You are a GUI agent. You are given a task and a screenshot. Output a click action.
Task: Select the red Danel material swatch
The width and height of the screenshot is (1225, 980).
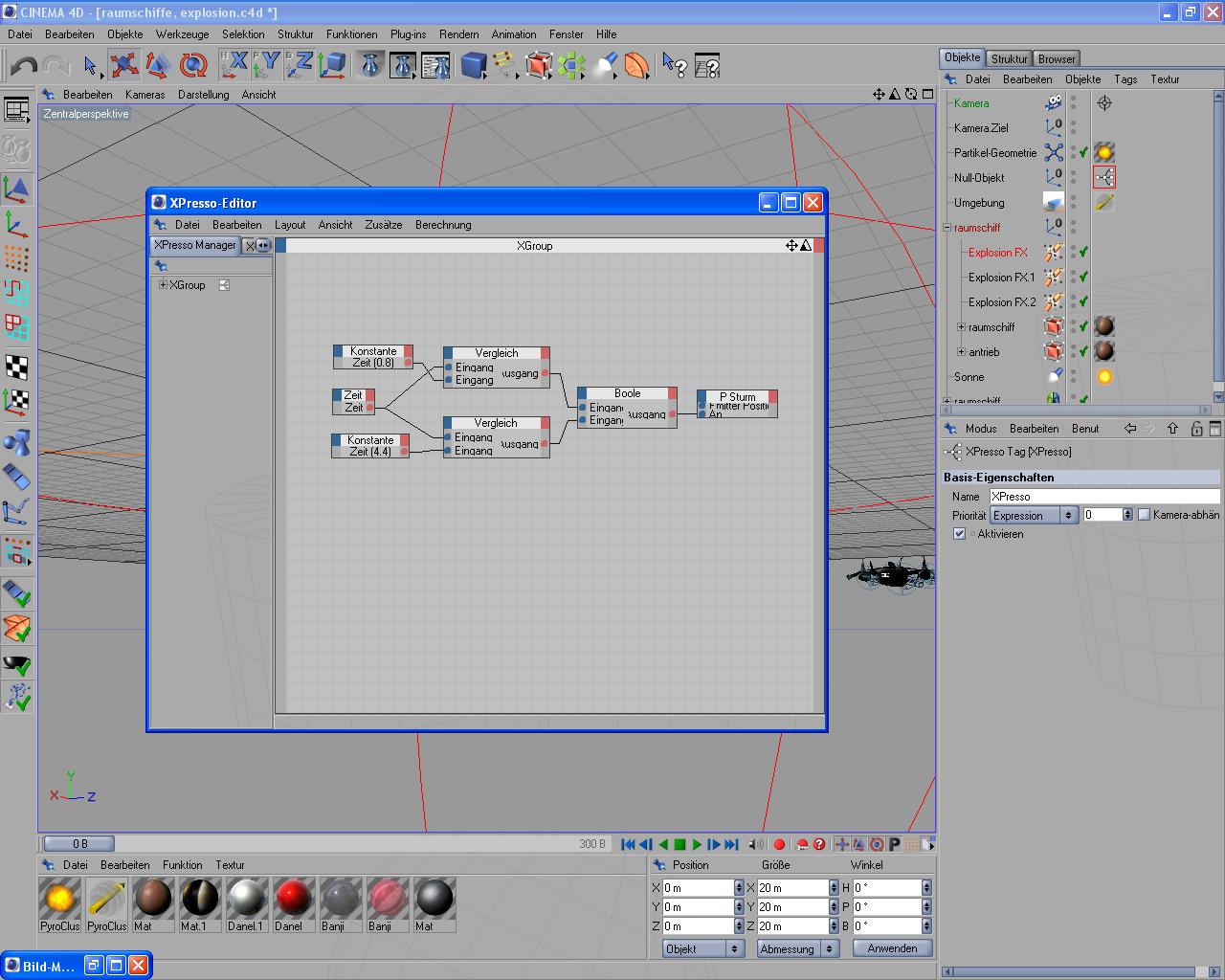pos(294,899)
